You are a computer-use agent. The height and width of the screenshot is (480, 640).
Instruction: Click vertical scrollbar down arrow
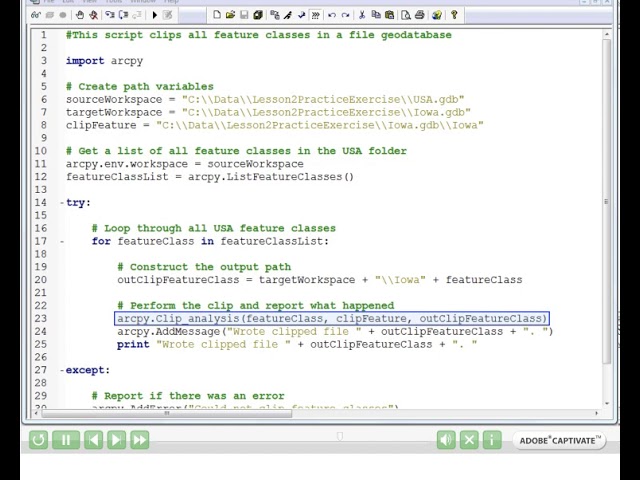tap(607, 403)
